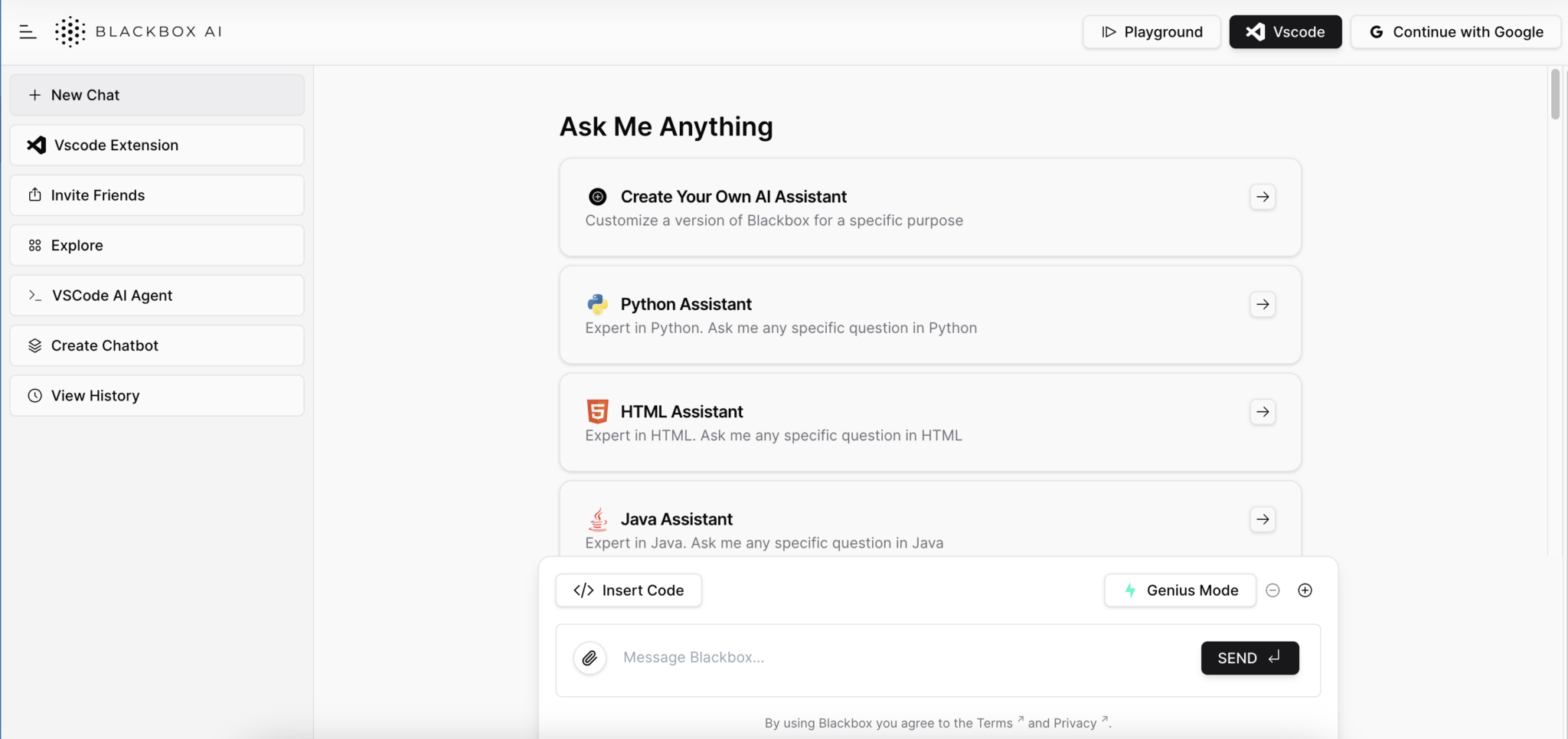Open HTML Assistant via its arrow icon
Screen dimensions: 1568x739
tap(1262, 411)
